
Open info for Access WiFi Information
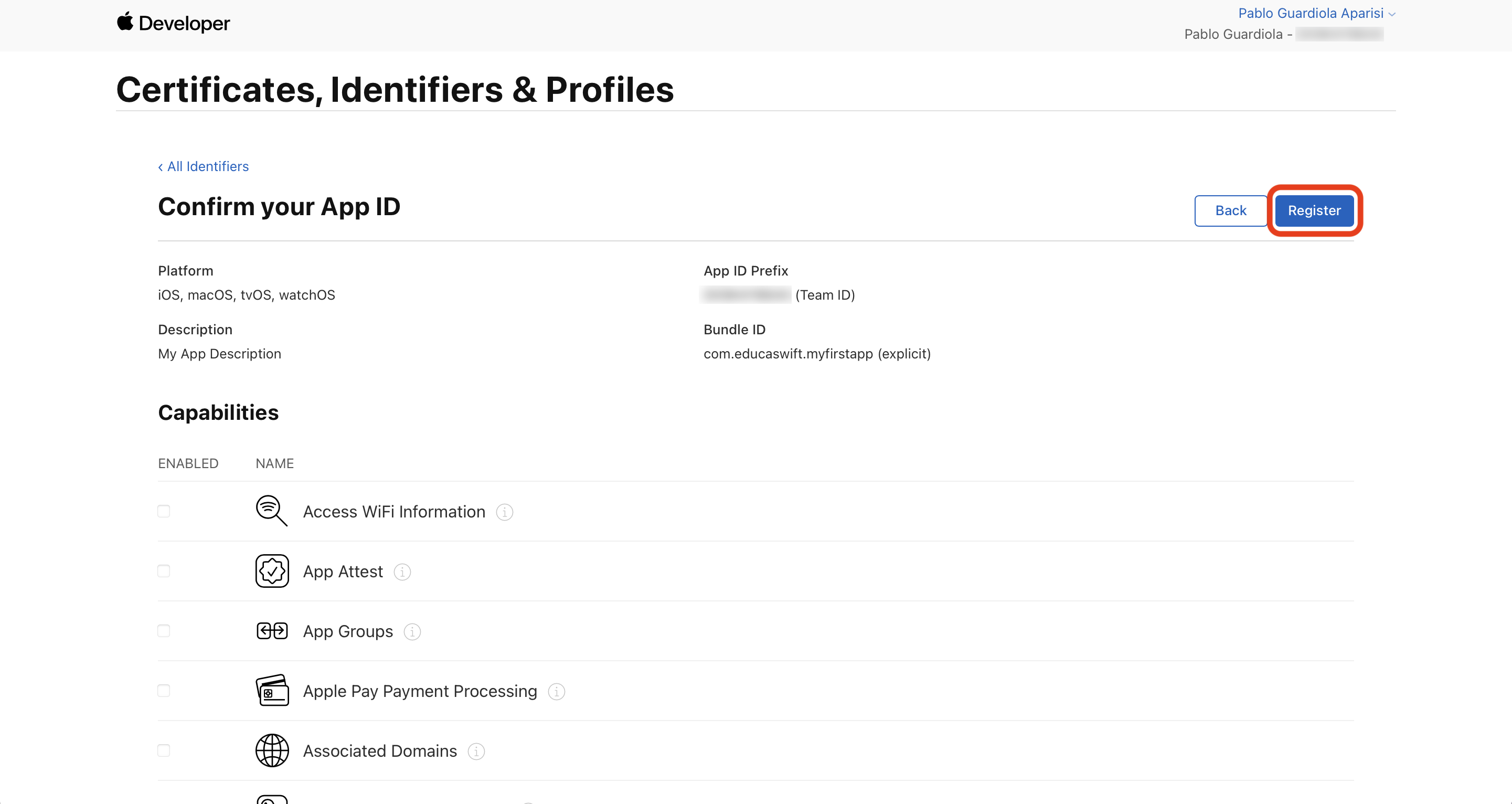[504, 512]
